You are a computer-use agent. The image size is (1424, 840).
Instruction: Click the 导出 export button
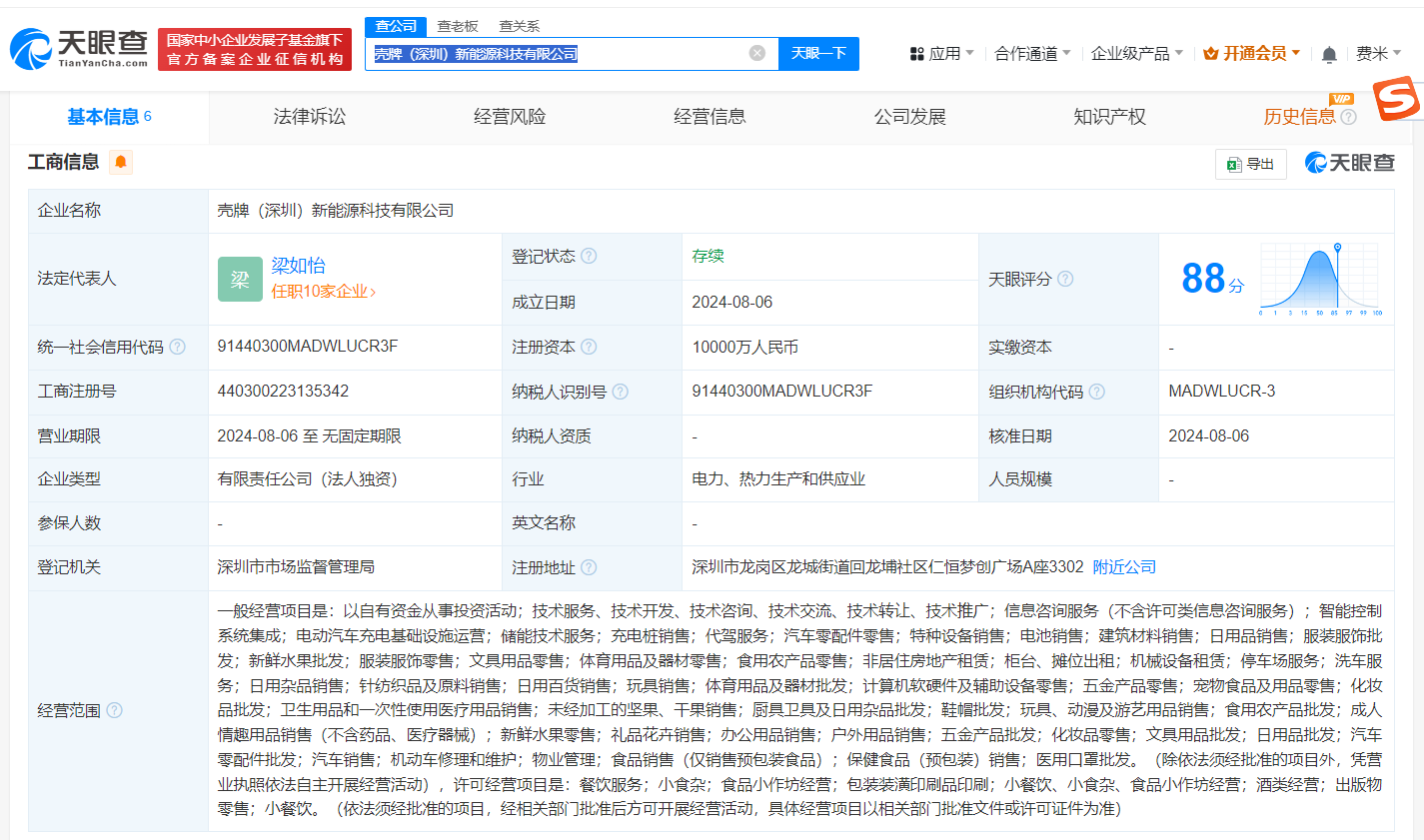(x=1250, y=164)
